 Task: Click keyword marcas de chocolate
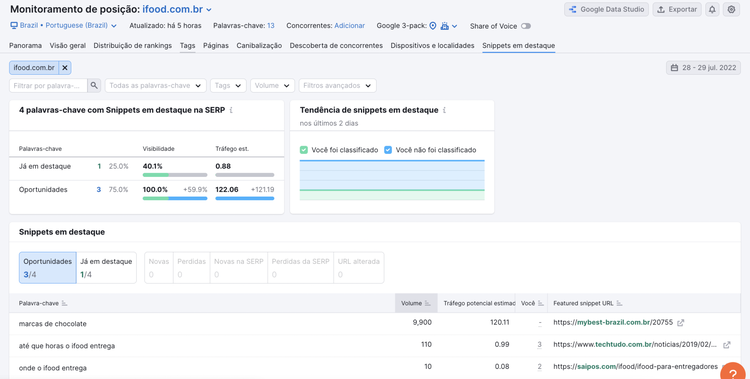point(53,323)
